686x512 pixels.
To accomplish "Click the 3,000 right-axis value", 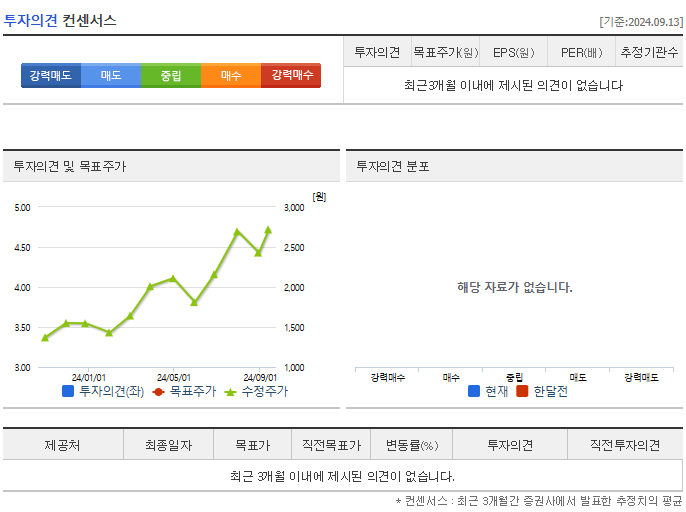I will point(294,207).
